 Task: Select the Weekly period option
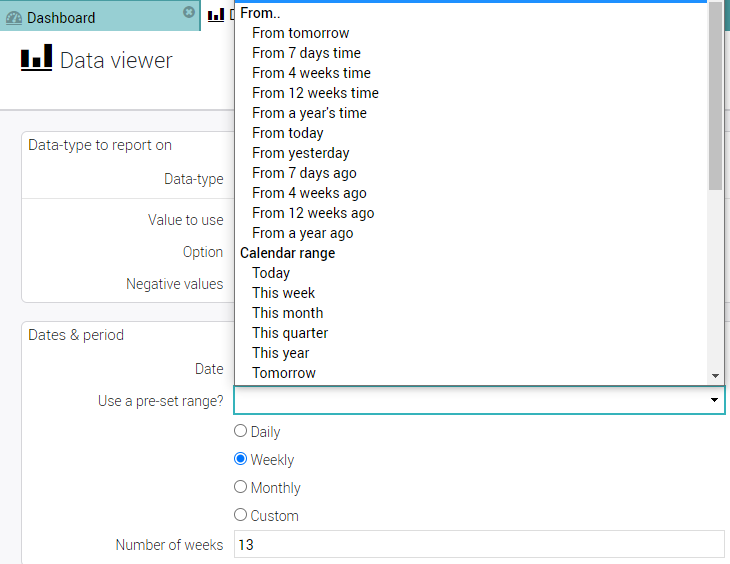point(240,459)
